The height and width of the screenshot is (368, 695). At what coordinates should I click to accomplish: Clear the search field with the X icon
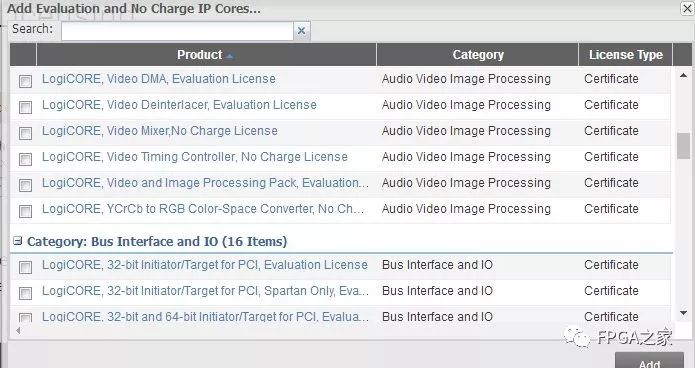click(301, 31)
